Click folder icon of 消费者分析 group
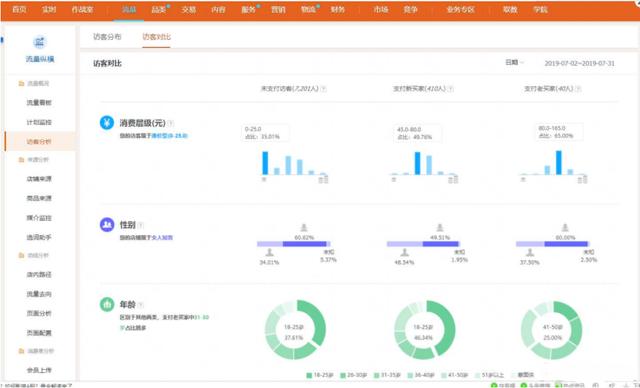640x388 pixels. click(x=21, y=351)
